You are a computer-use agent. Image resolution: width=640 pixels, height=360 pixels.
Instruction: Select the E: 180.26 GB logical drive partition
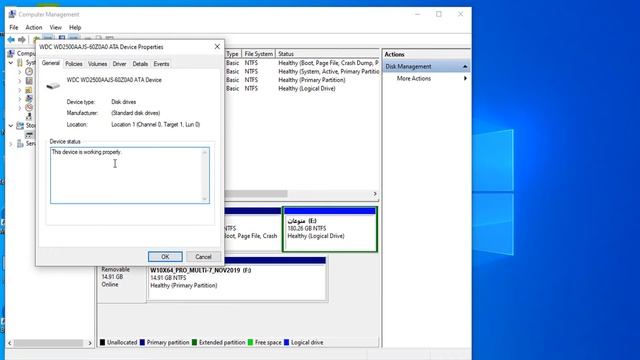pos(330,229)
